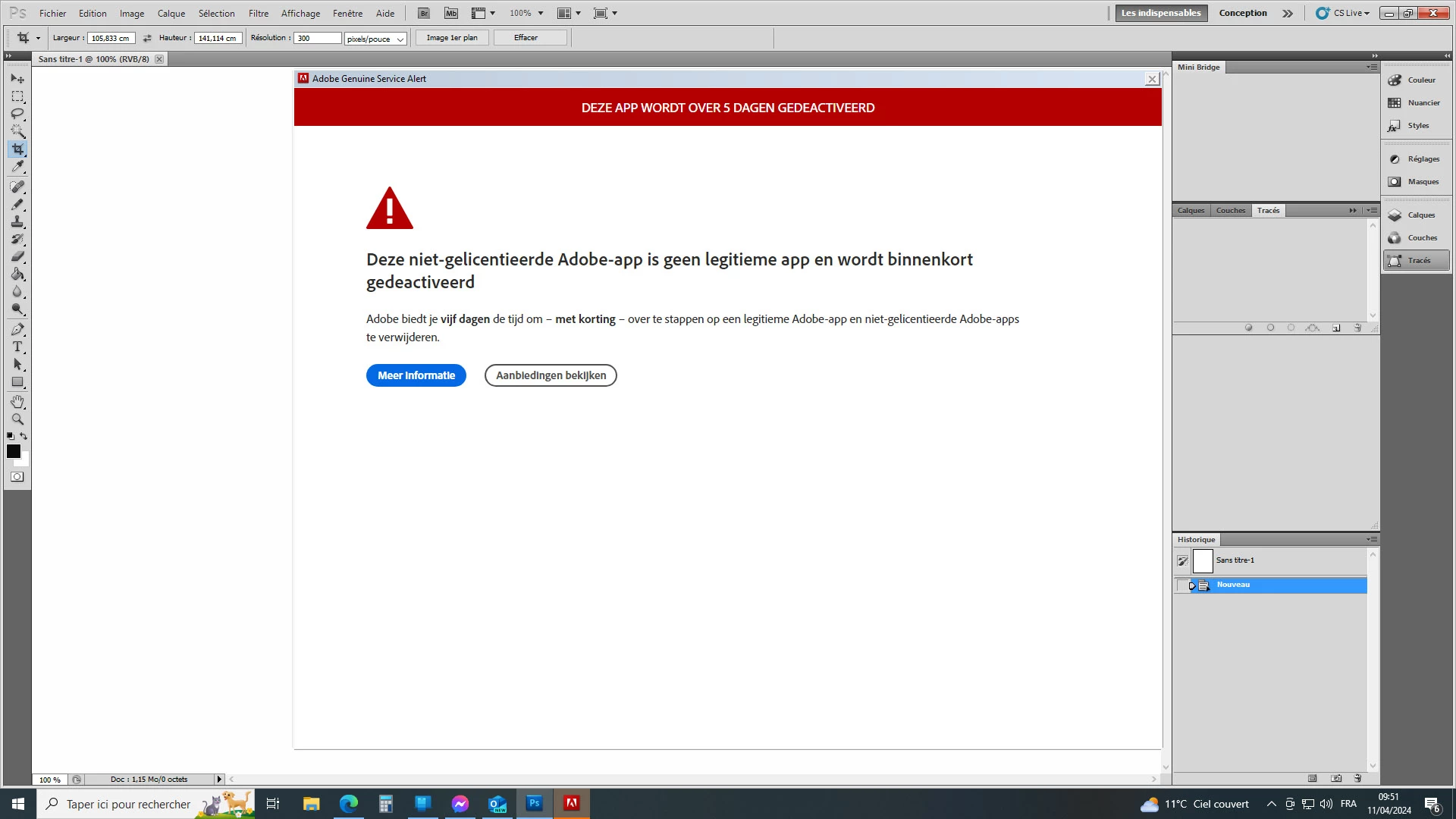Switch to the Calques tab
Image resolution: width=1456 pixels, height=819 pixels.
tap(1191, 211)
